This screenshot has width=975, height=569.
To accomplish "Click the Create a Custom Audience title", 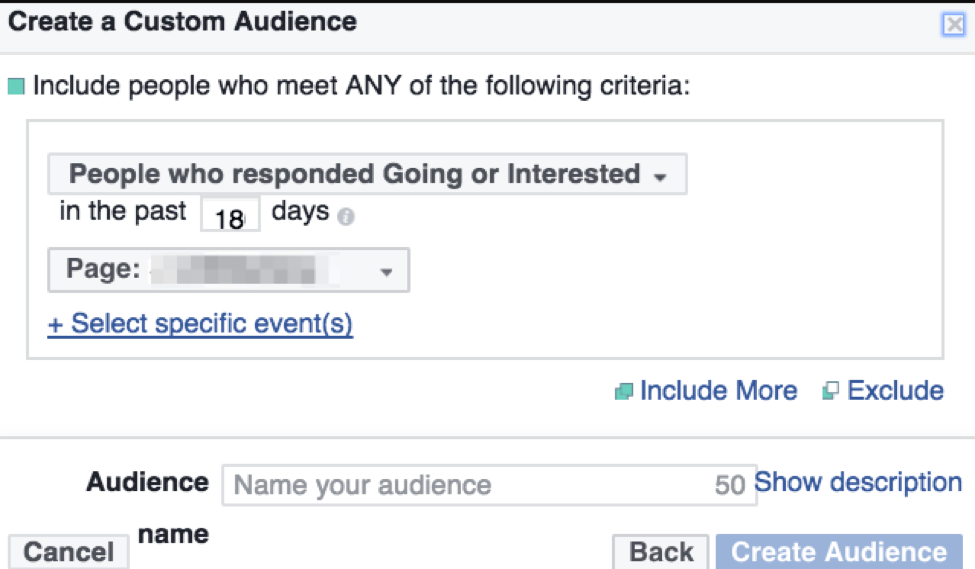I will pyautogui.click(x=182, y=21).
